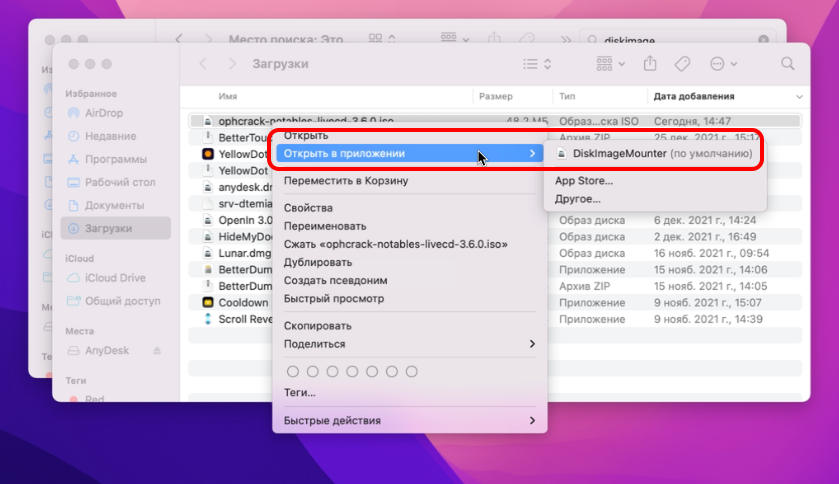The height and width of the screenshot is (484, 839).
Task: Open Рабочий стол in the sidebar
Action: (116, 182)
